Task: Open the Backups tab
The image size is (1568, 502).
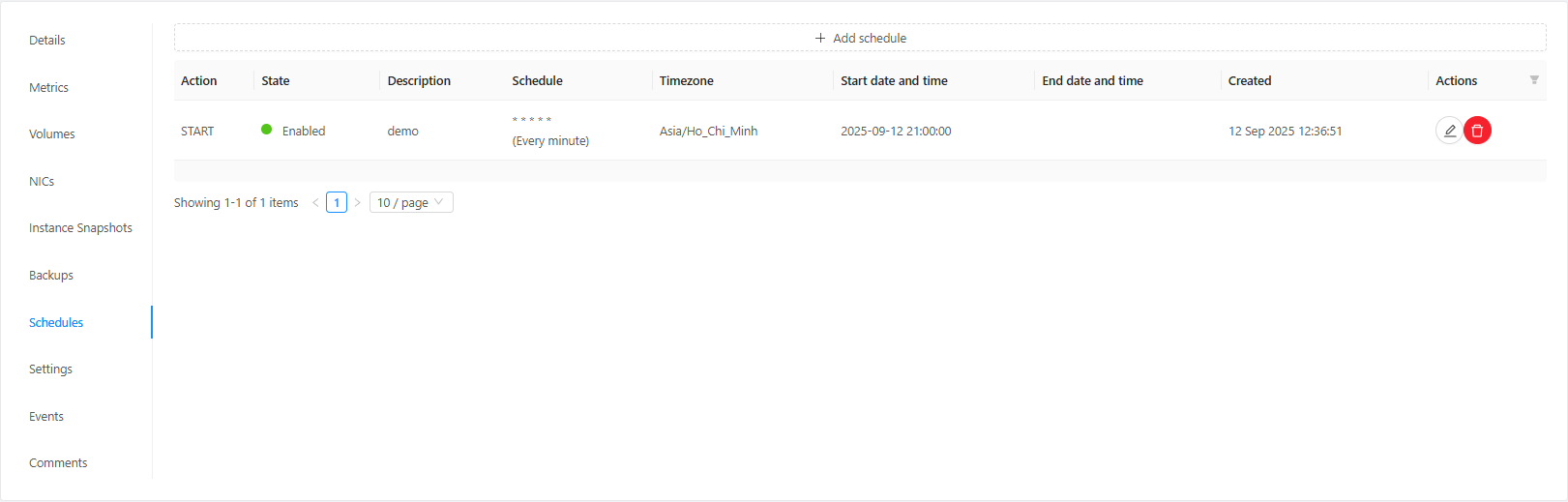Action: 51,276
